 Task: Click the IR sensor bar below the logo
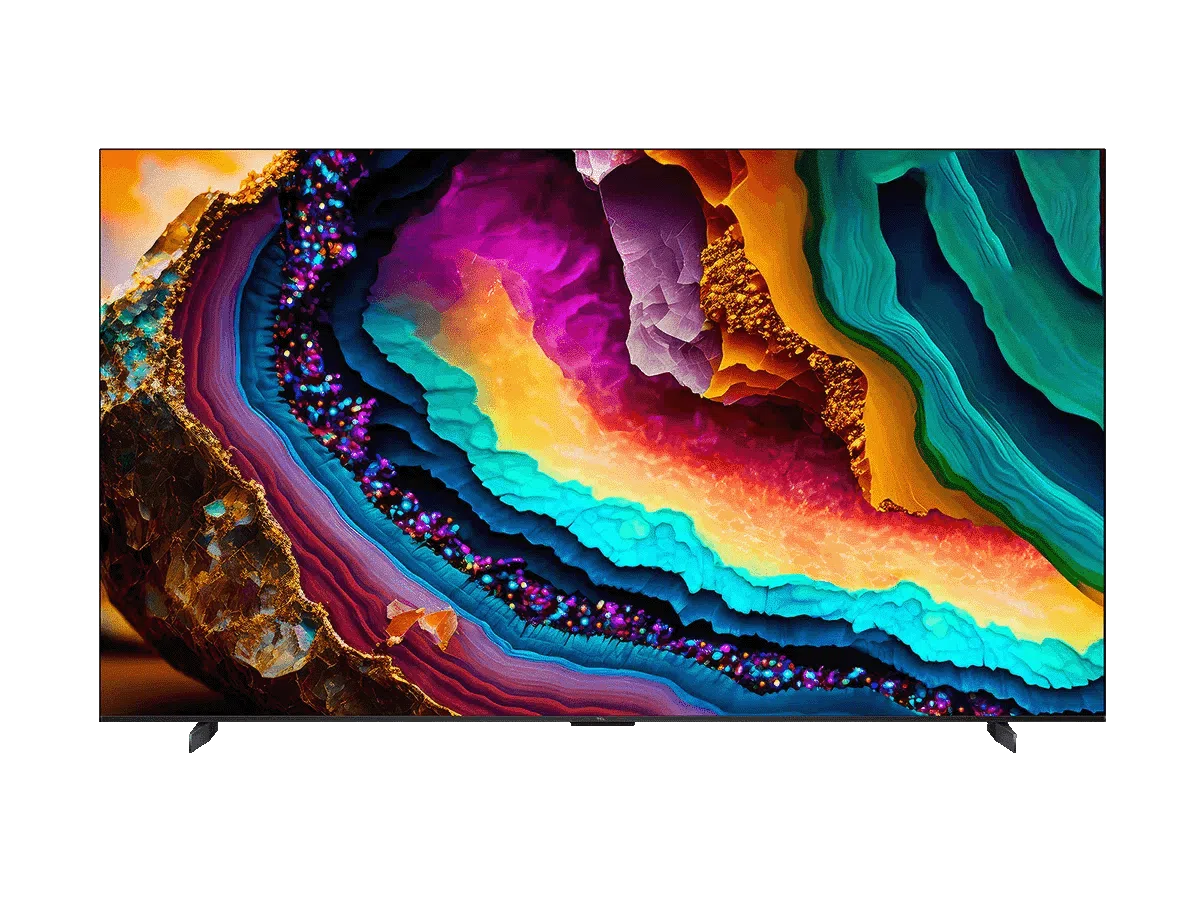[602, 724]
